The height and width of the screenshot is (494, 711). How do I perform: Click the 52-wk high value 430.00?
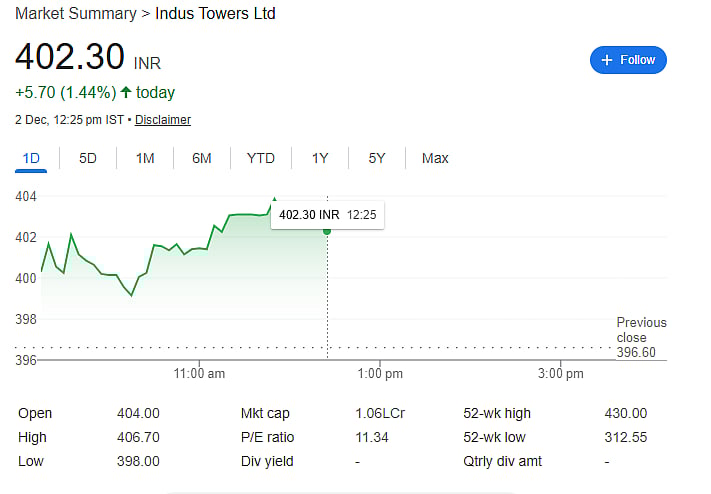626,413
